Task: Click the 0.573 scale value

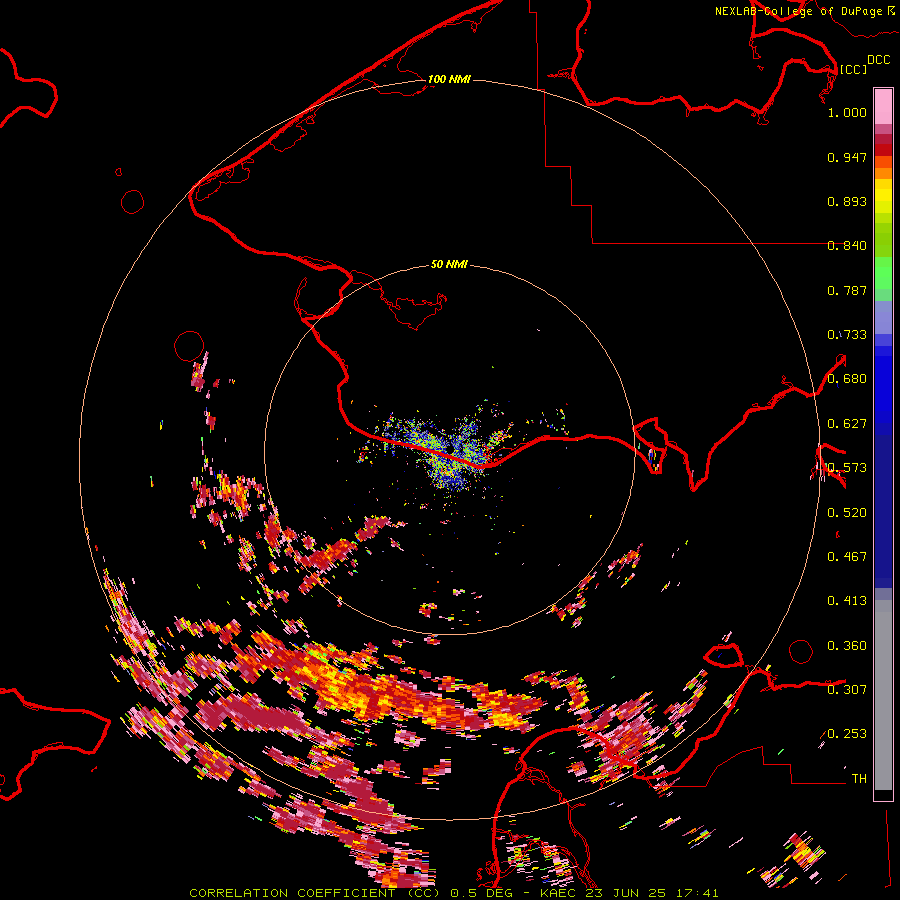Action: point(847,468)
